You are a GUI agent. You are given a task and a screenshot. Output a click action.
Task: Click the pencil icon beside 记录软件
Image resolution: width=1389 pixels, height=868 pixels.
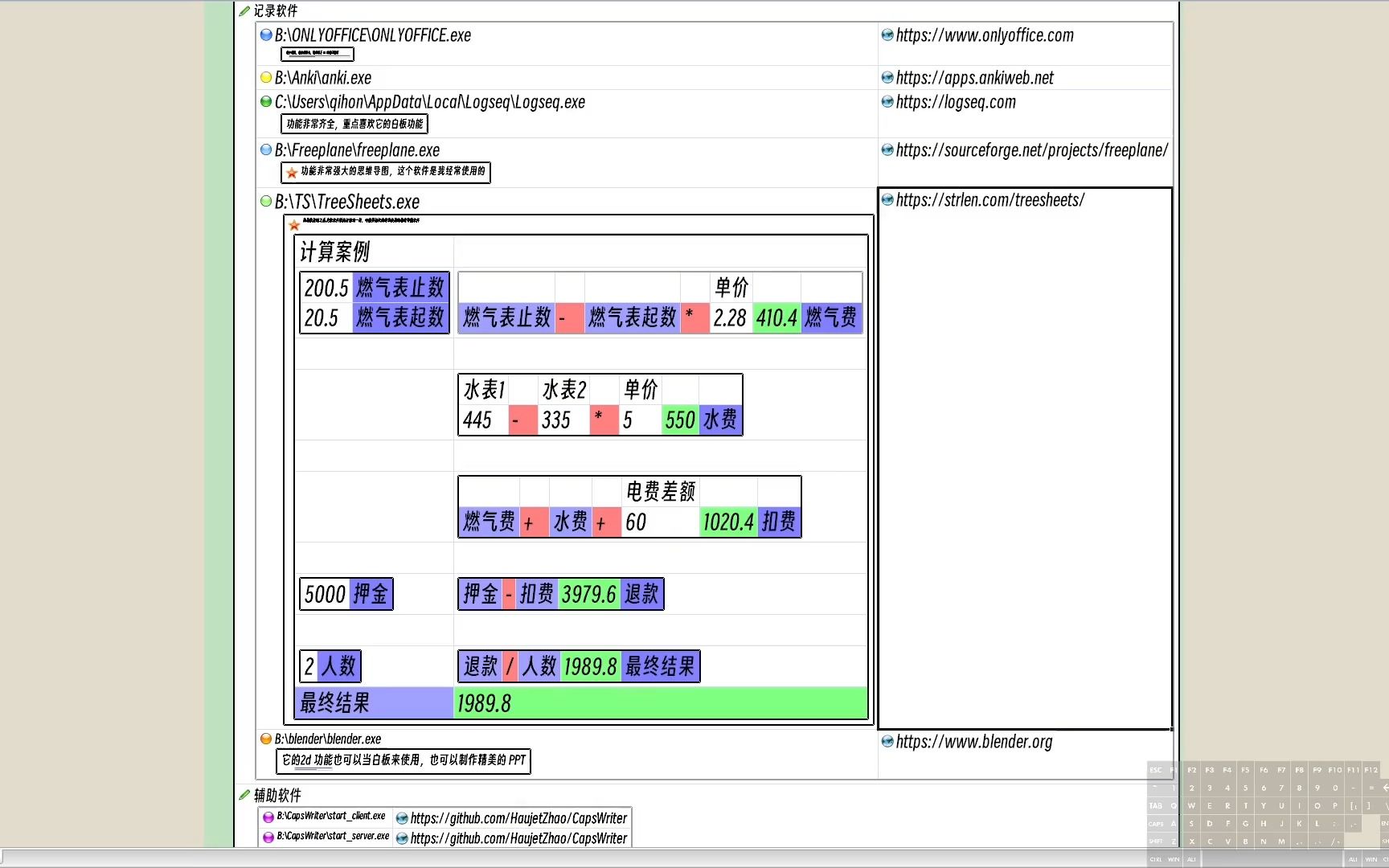point(244,10)
